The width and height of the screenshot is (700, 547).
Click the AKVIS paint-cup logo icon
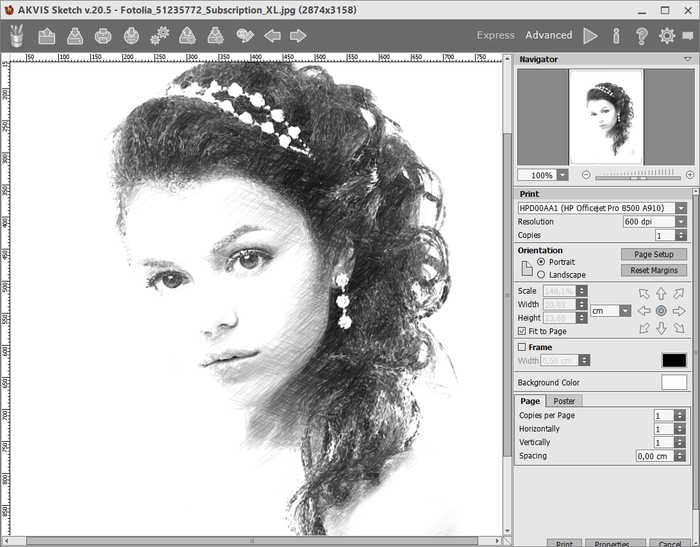17,36
